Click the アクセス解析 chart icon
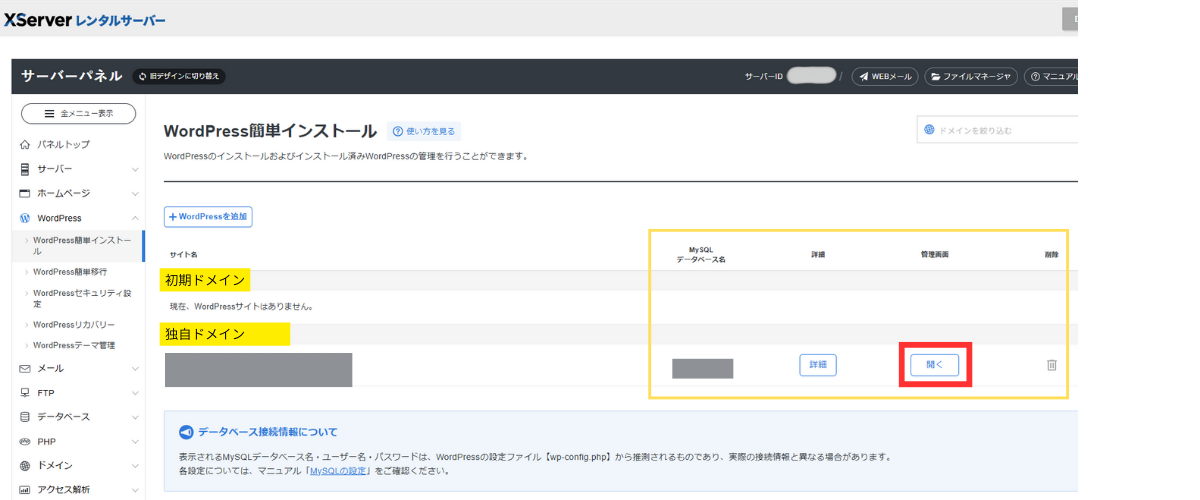The width and height of the screenshot is (1200, 500). coord(25,490)
